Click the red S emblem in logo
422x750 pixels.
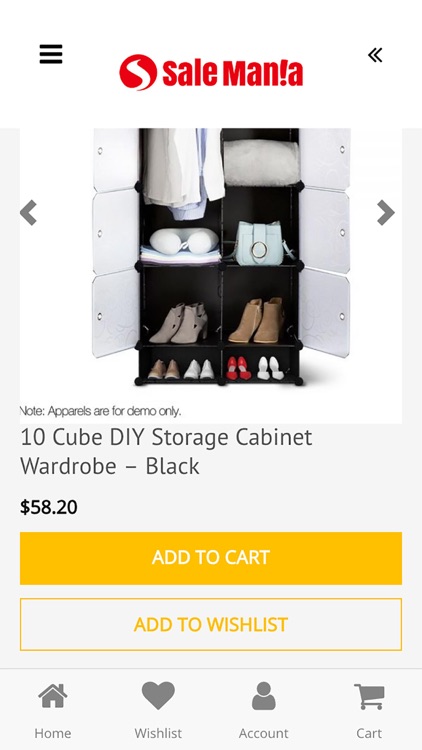[138, 72]
